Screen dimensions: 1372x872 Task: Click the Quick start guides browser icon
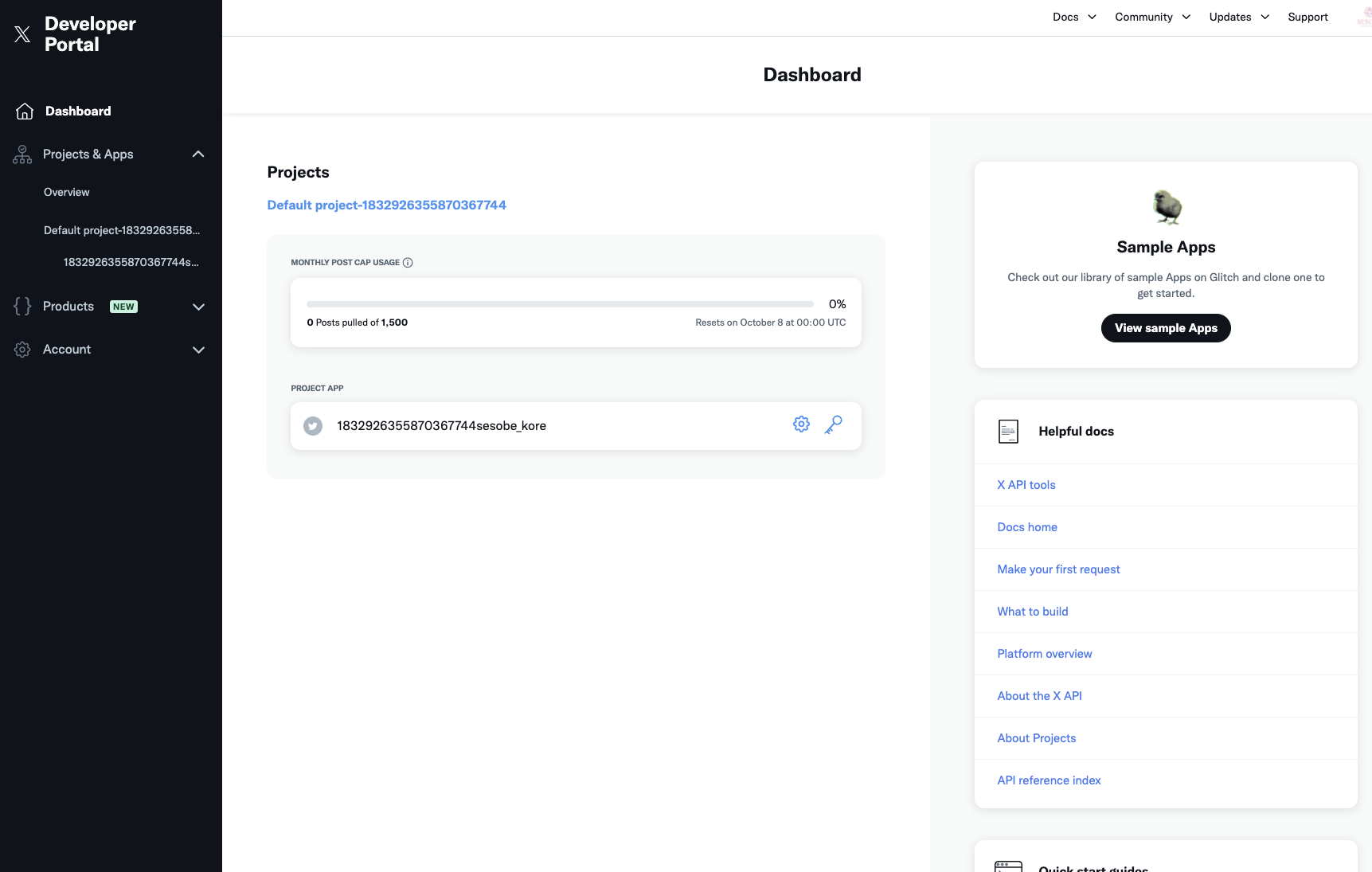click(1008, 866)
